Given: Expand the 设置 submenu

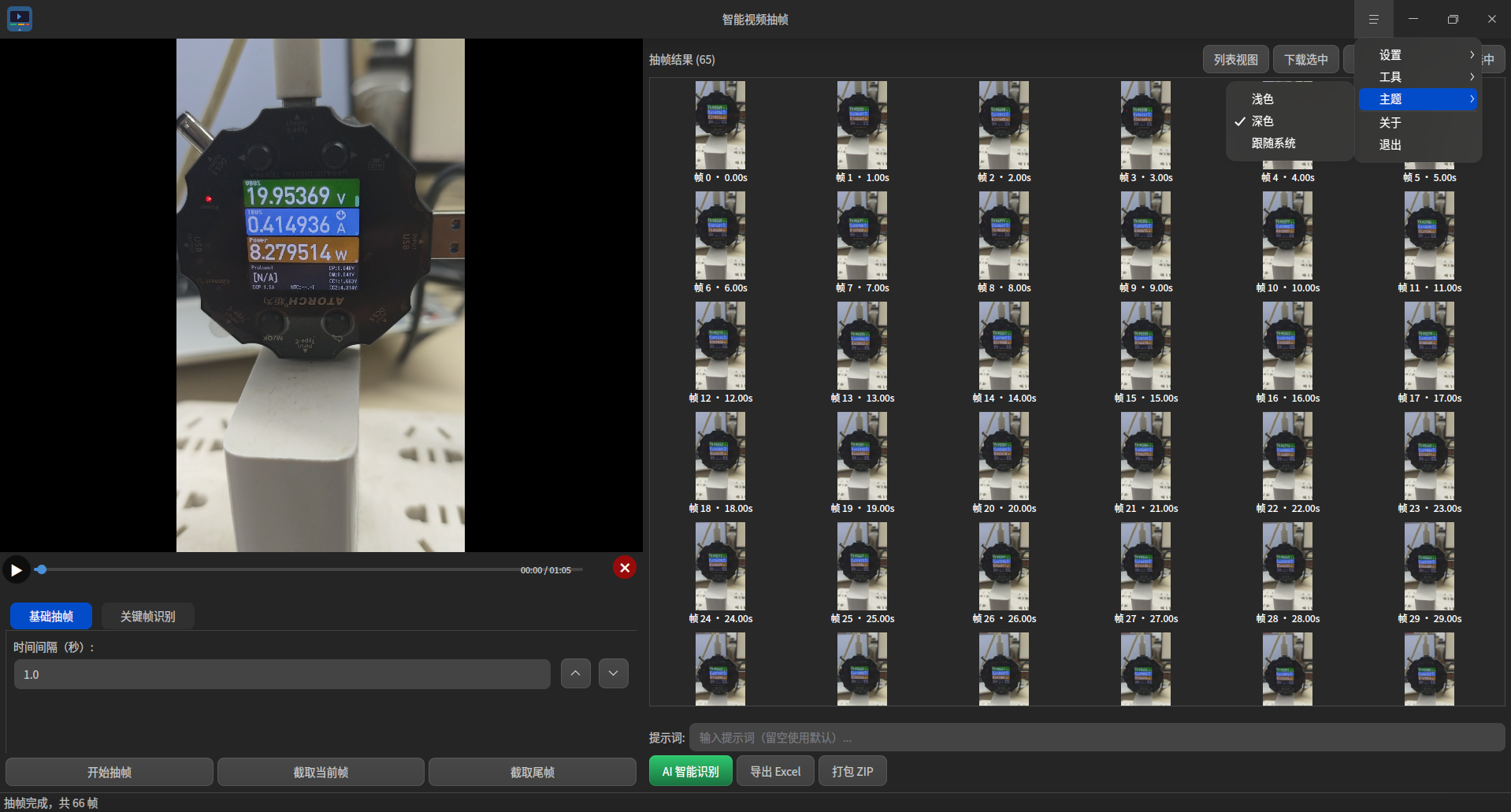Looking at the screenshot, I should (1418, 55).
